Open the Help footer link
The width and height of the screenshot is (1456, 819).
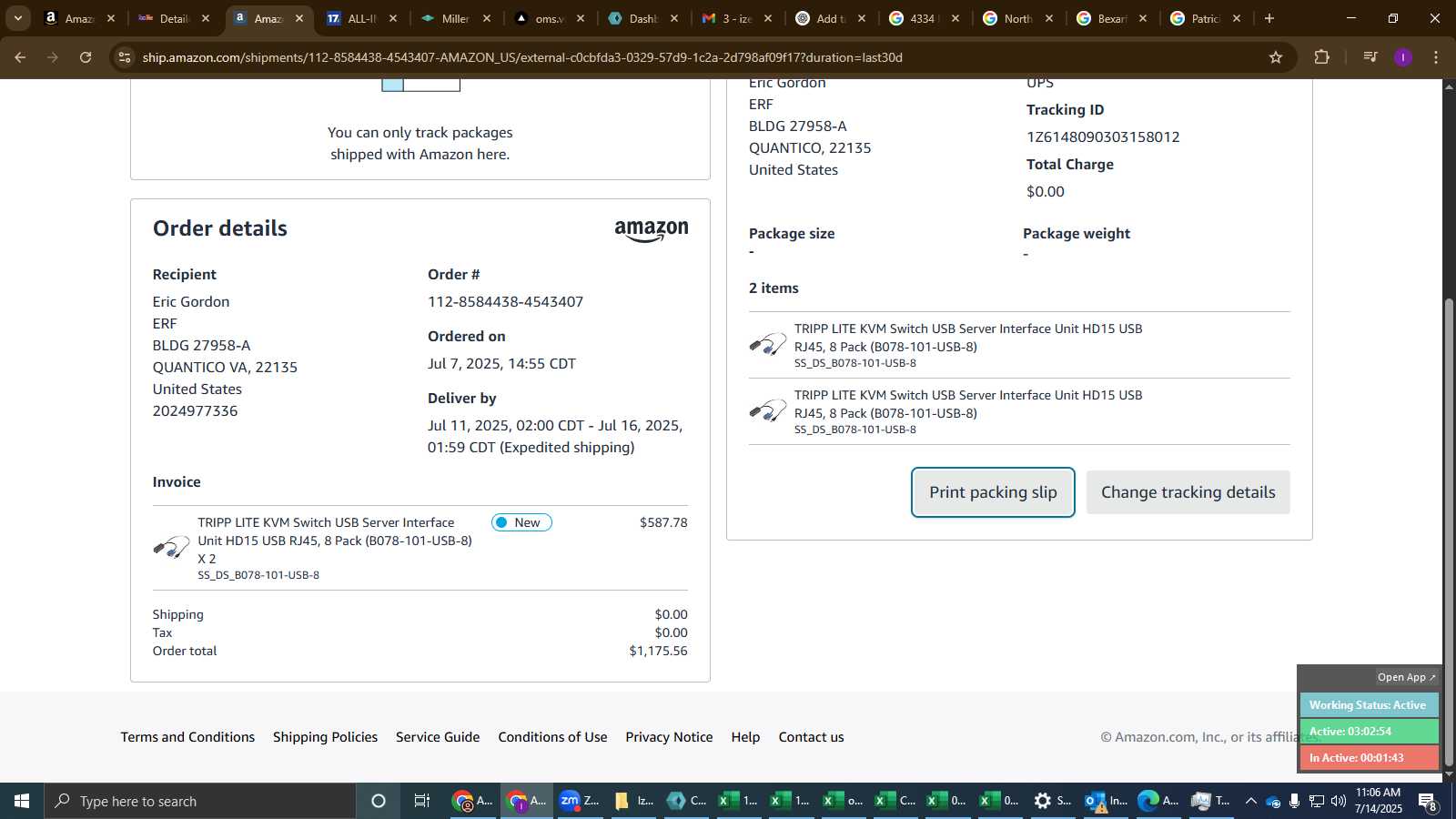tap(745, 737)
